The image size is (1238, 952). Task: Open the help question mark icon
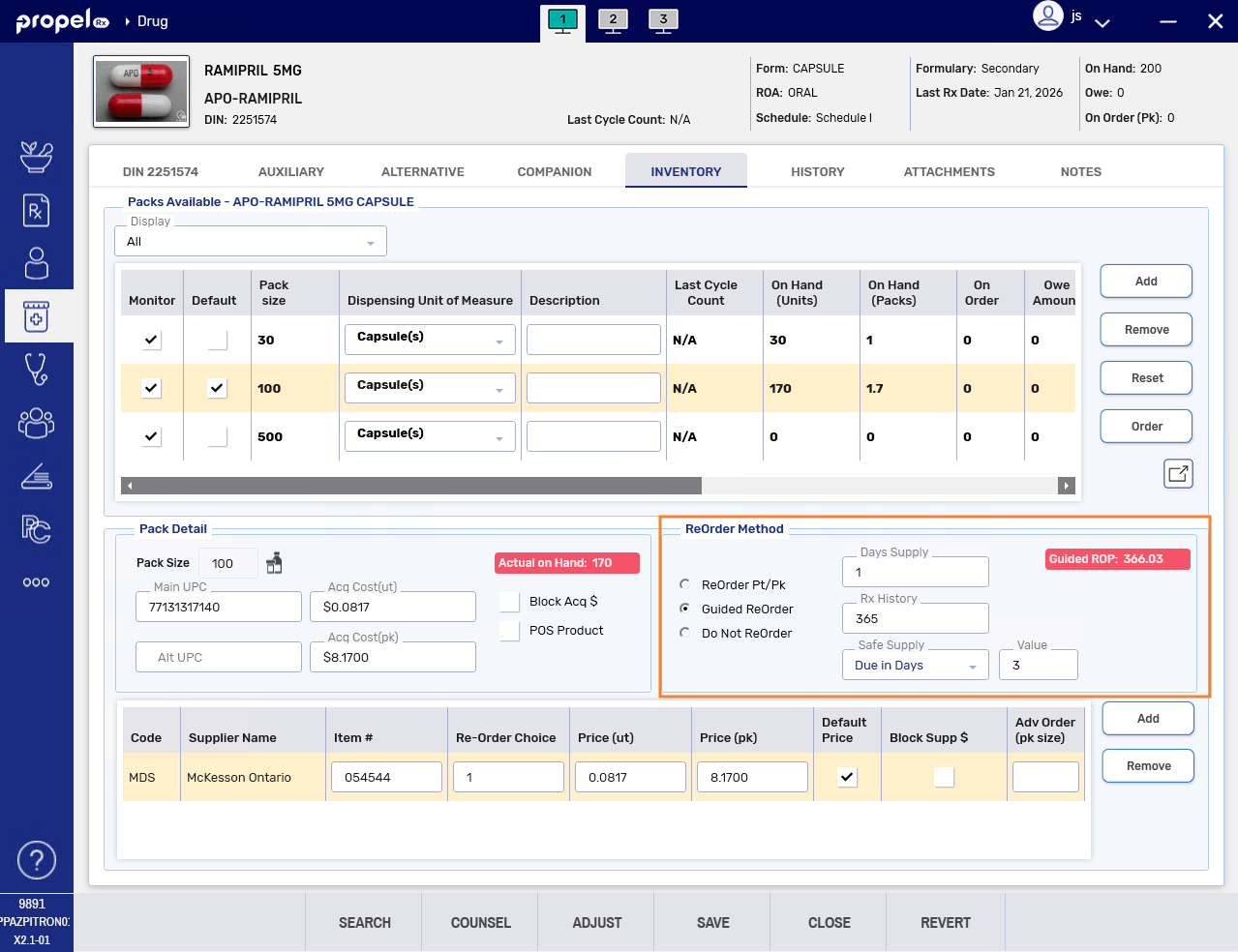click(37, 860)
